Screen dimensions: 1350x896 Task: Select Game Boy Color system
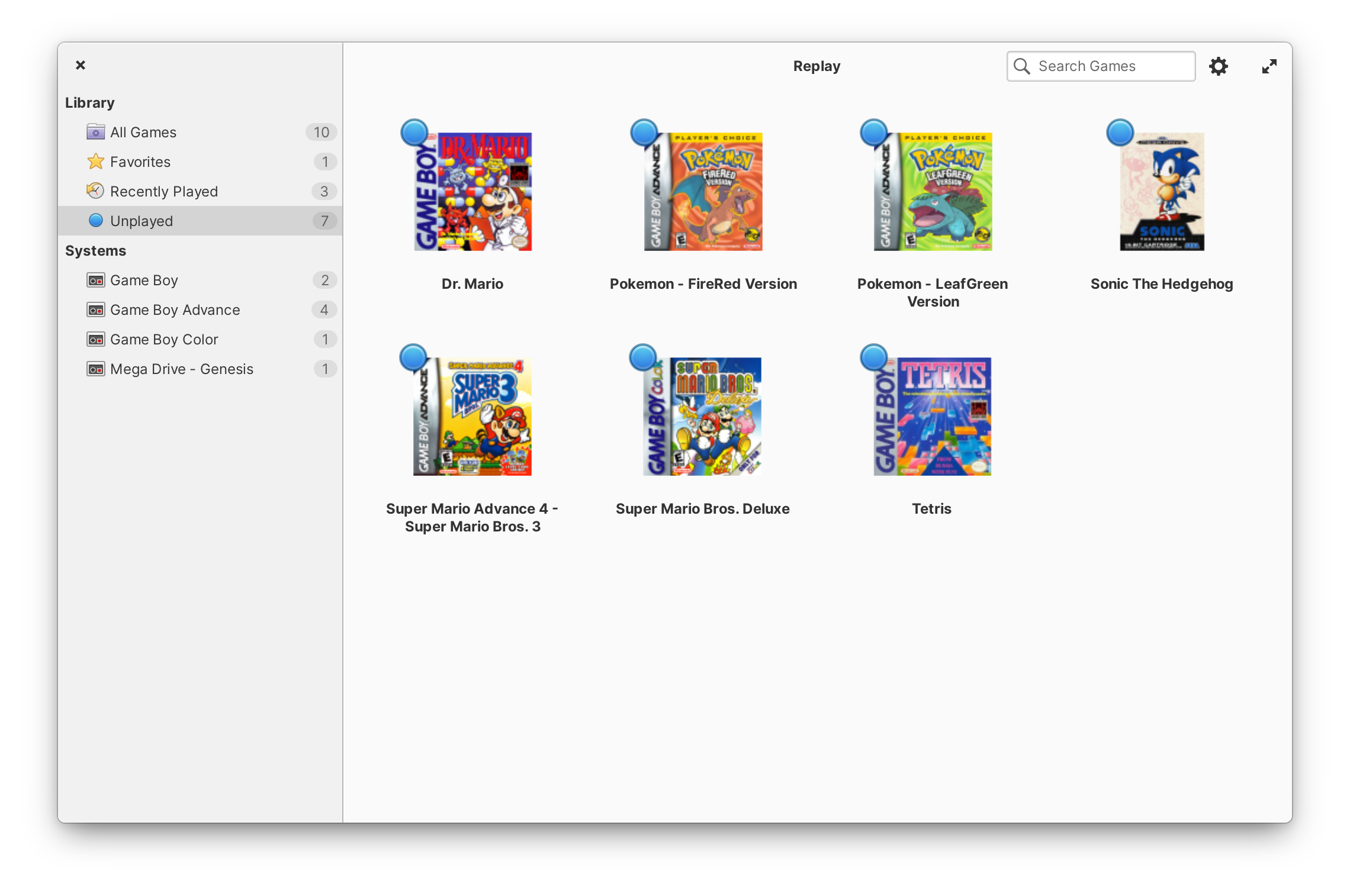click(164, 339)
